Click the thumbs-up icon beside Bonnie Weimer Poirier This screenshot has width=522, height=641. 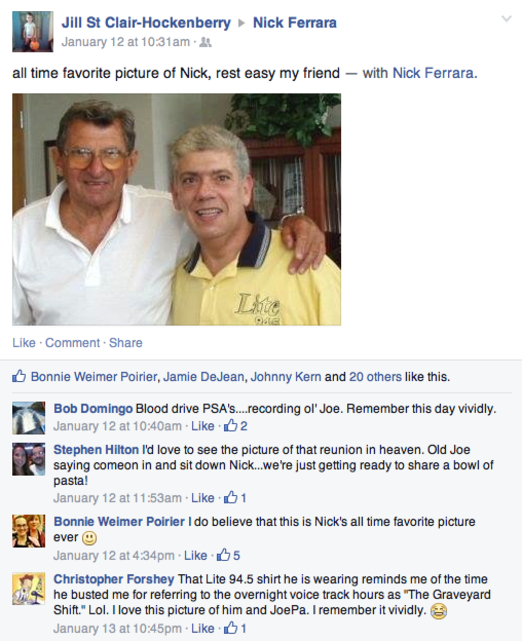pyautogui.click(x=19, y=376)
